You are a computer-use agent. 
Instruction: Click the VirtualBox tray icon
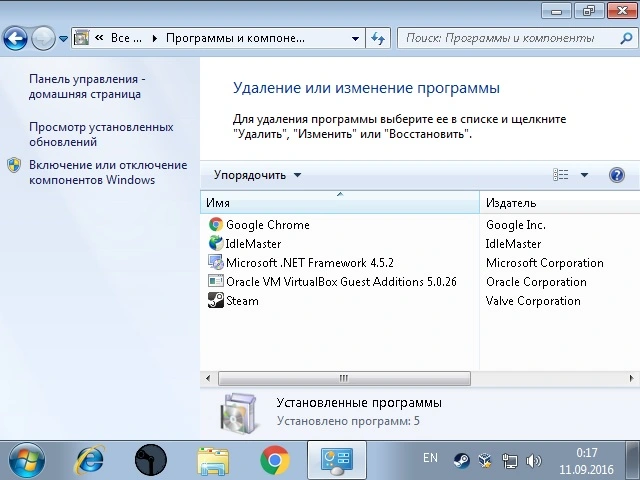485,461
